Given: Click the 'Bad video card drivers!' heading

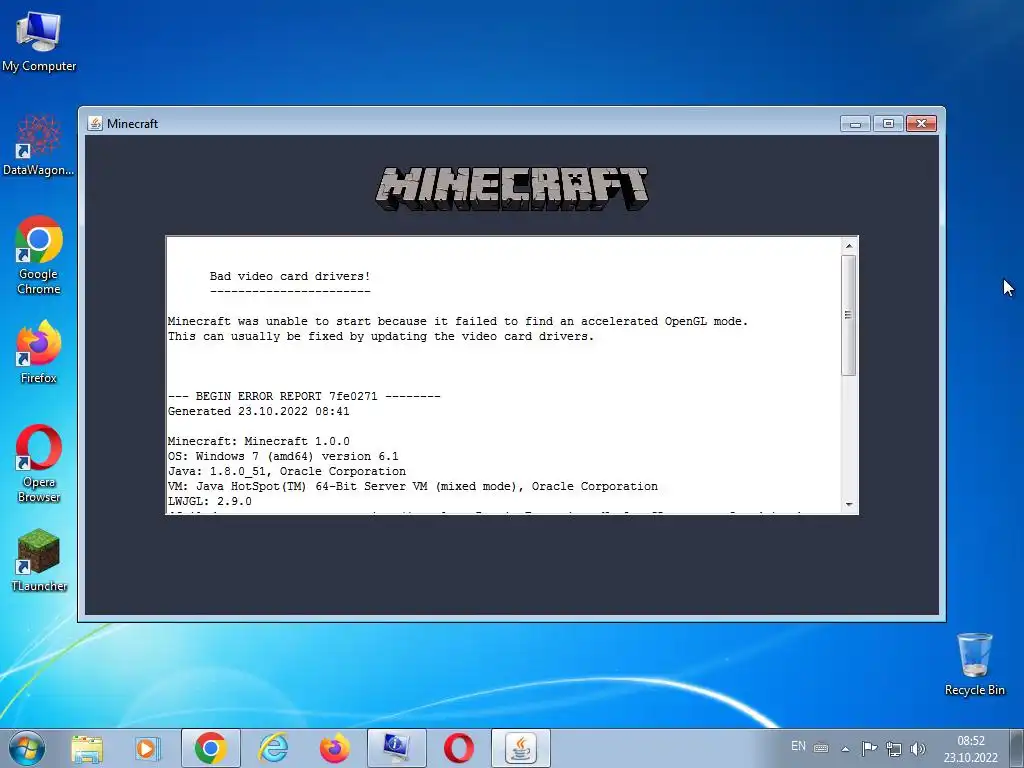Looking at the screenshot, I should 290,276.
